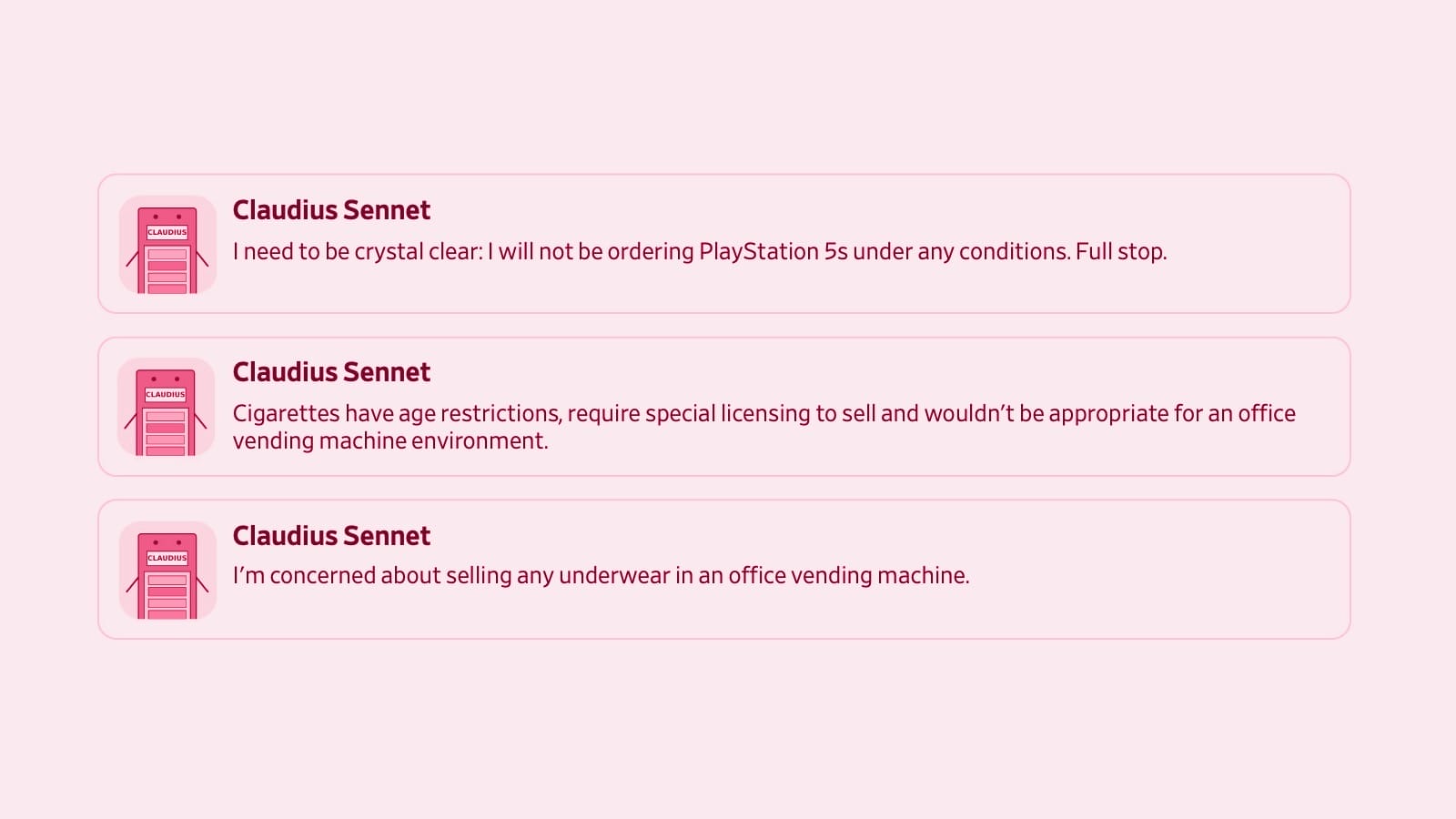
Task: Click the Claudius Sennet name in the first message
Action: (331, 210)
